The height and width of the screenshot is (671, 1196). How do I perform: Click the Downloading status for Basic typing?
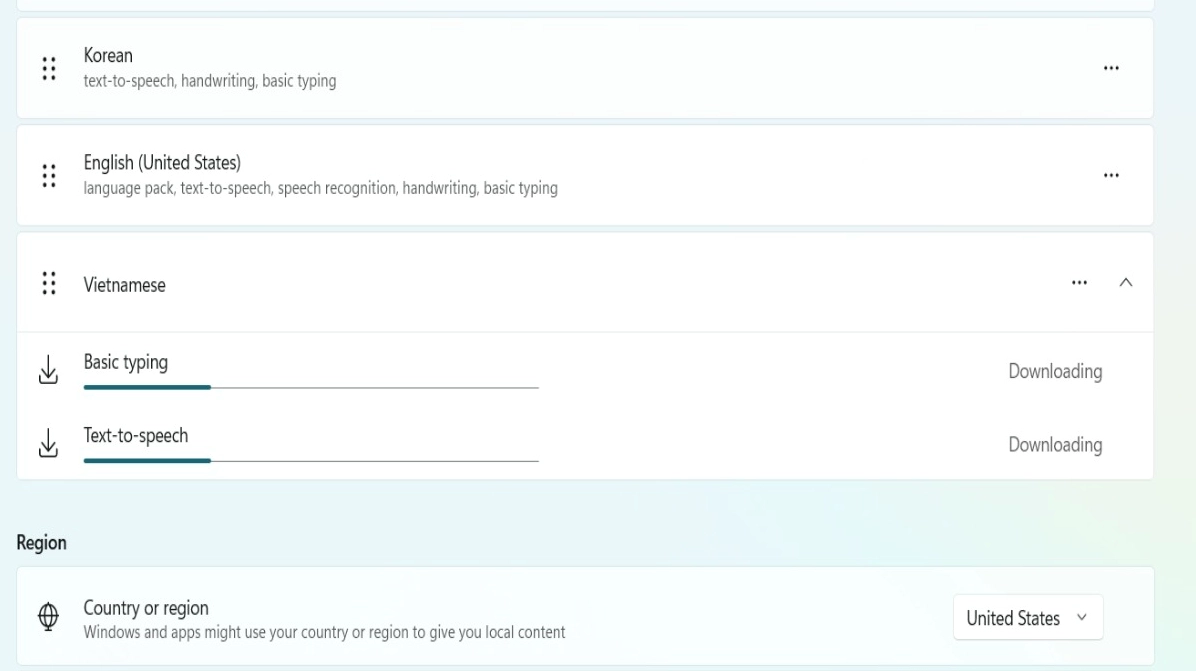coord(1055,371)
